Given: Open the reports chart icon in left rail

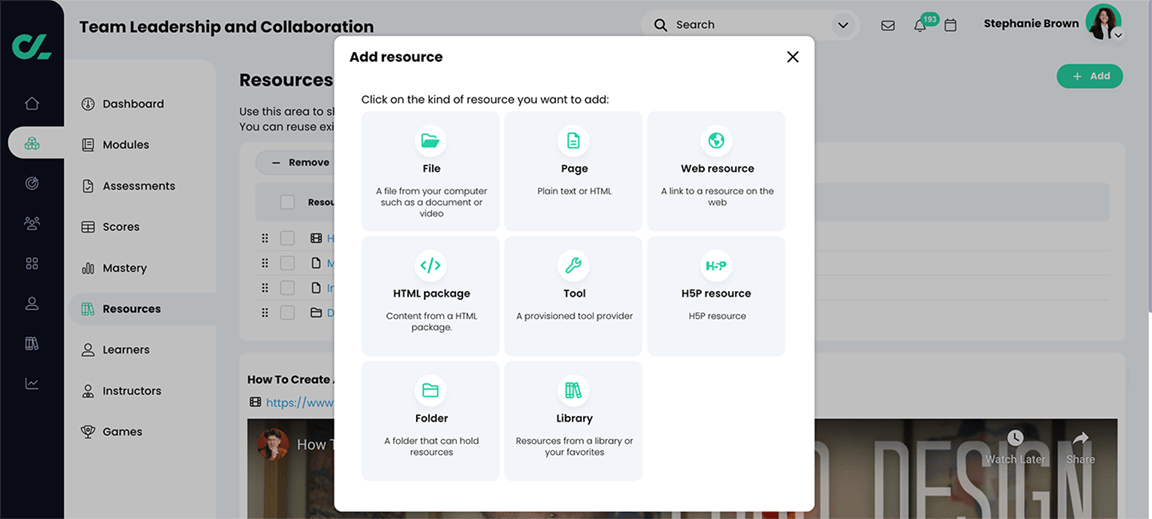Looking at the screenshot, I should pyautogui.click(x=32, y=383).
